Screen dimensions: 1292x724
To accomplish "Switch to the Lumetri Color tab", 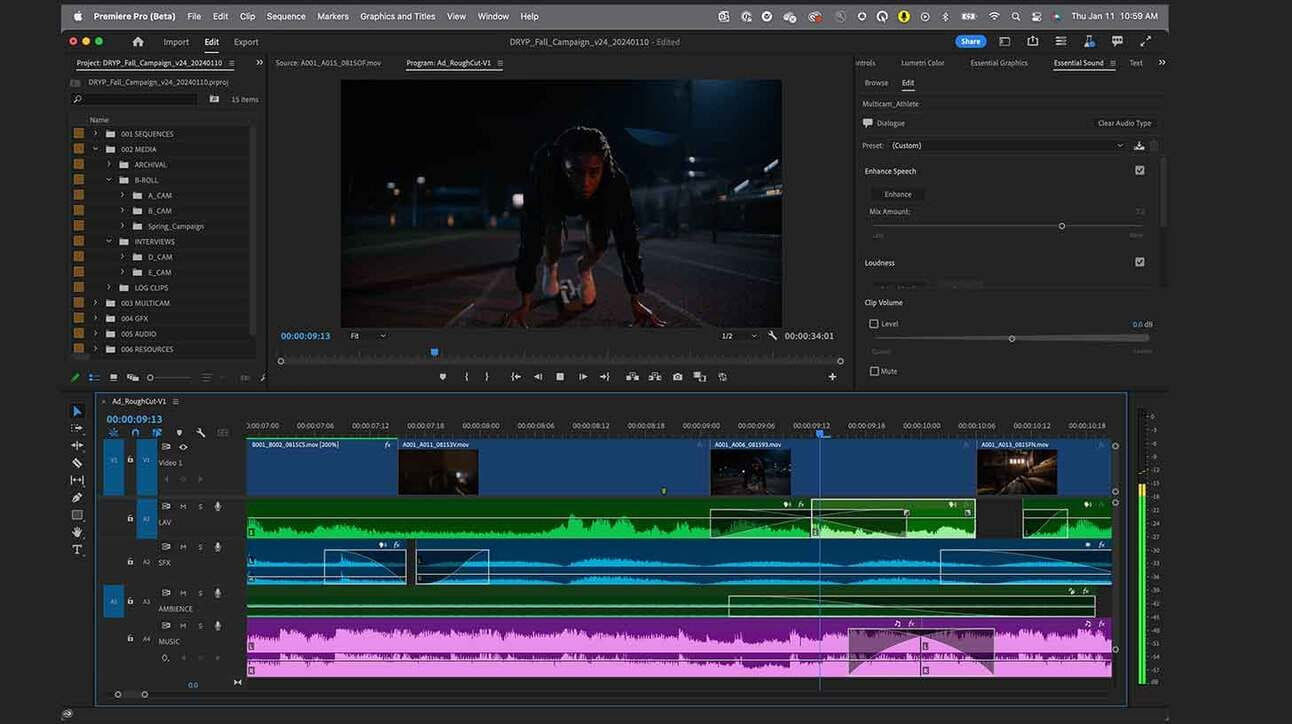I will coord(922,63).
